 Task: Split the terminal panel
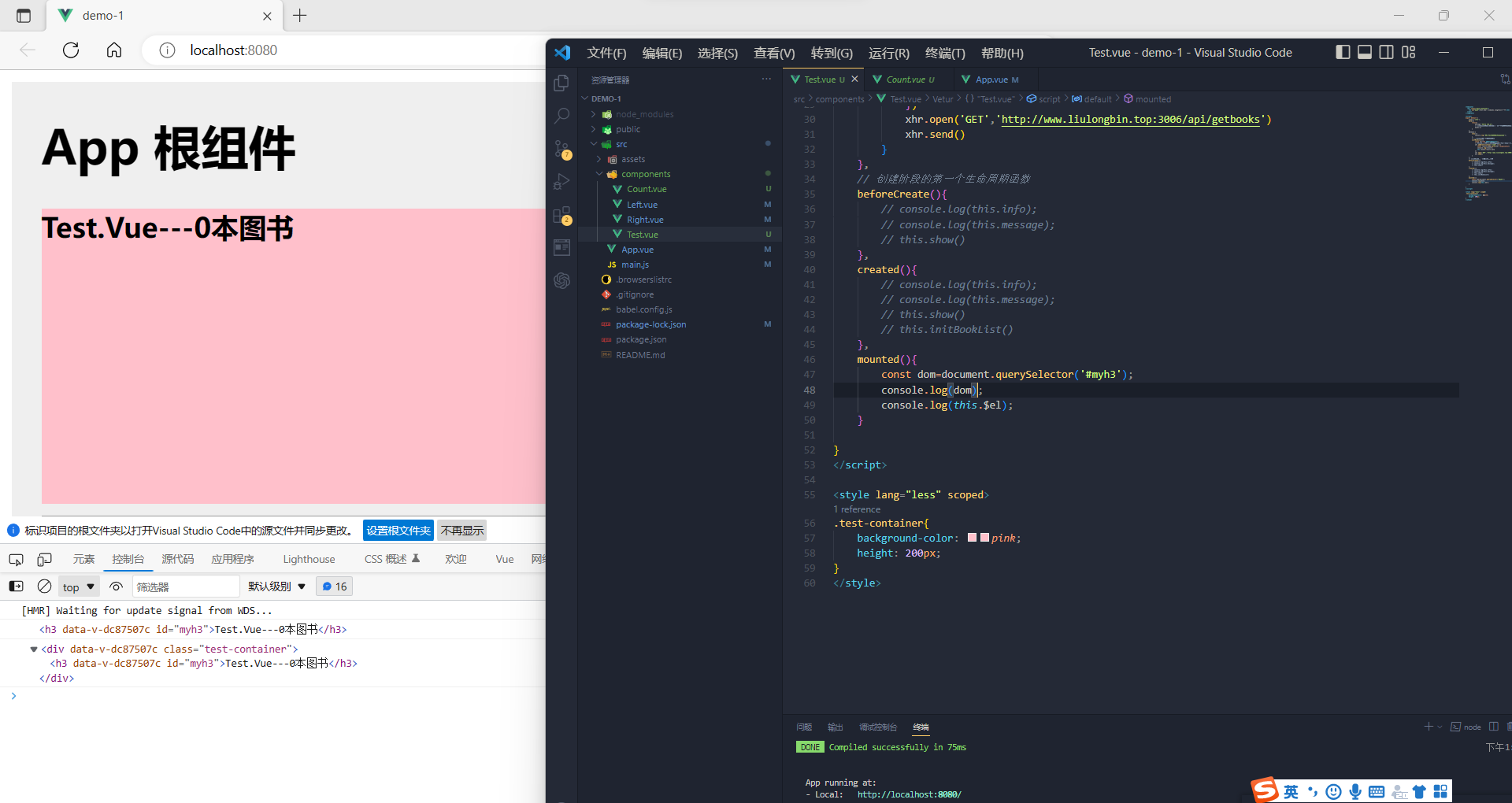point(1493,727)
